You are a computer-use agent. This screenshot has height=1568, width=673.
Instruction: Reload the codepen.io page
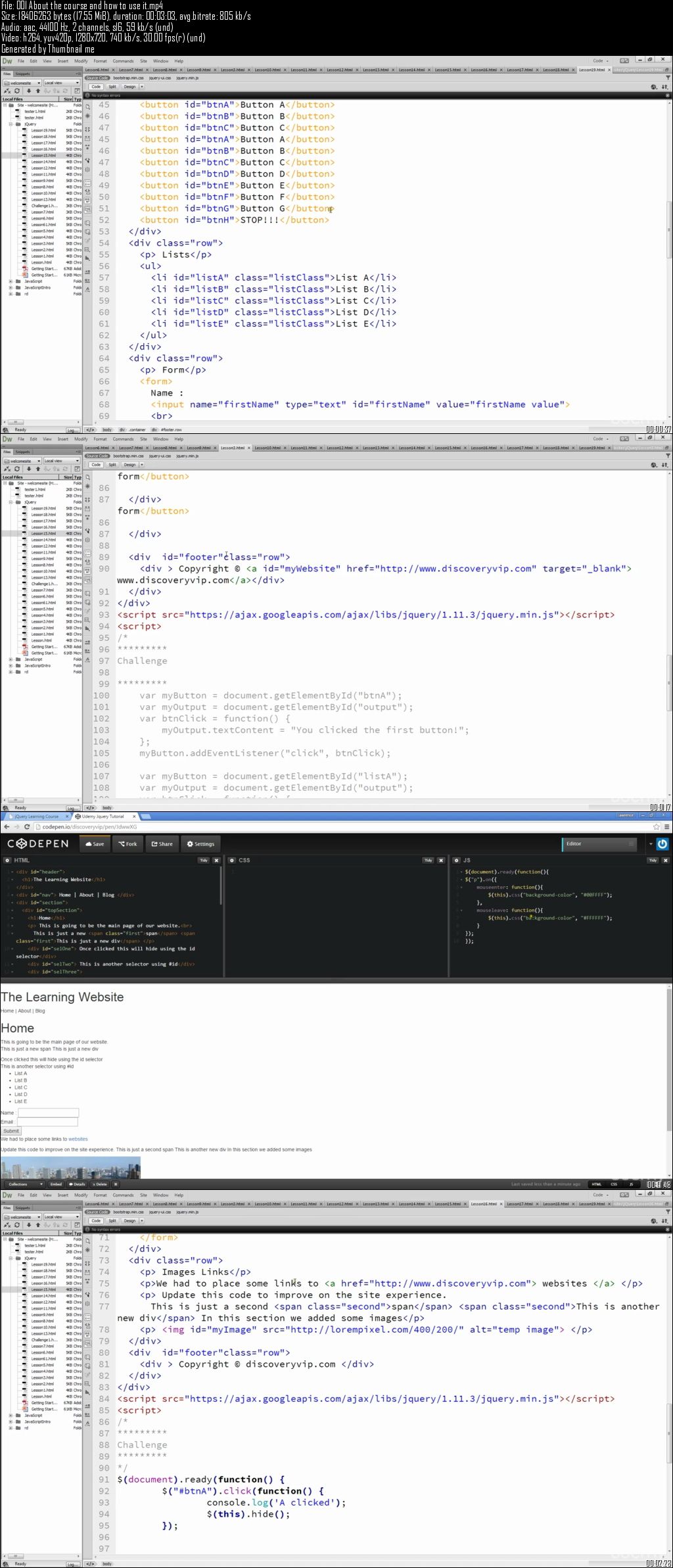pos(26,827)
